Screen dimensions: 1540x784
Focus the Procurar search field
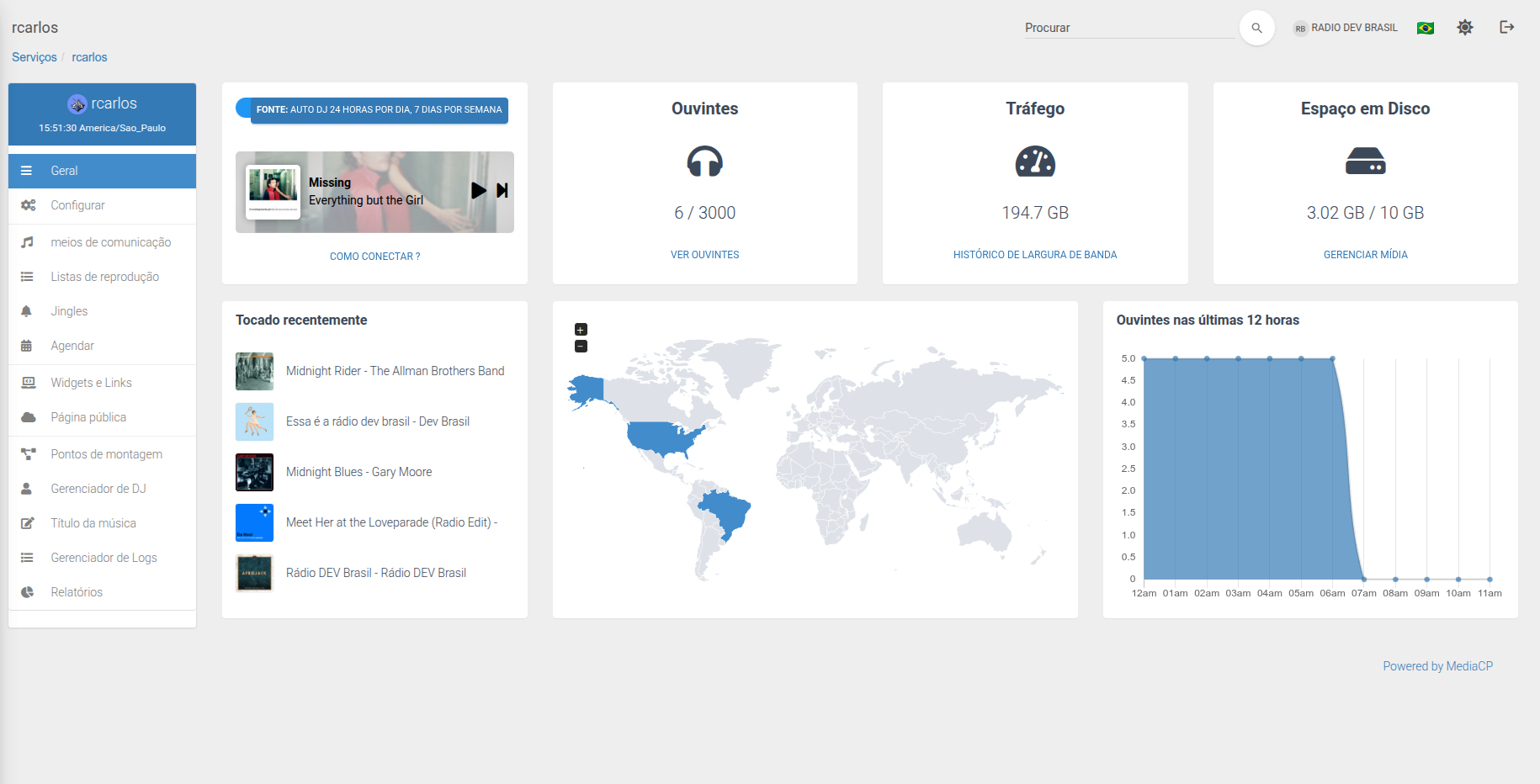tap(1128, 28)
